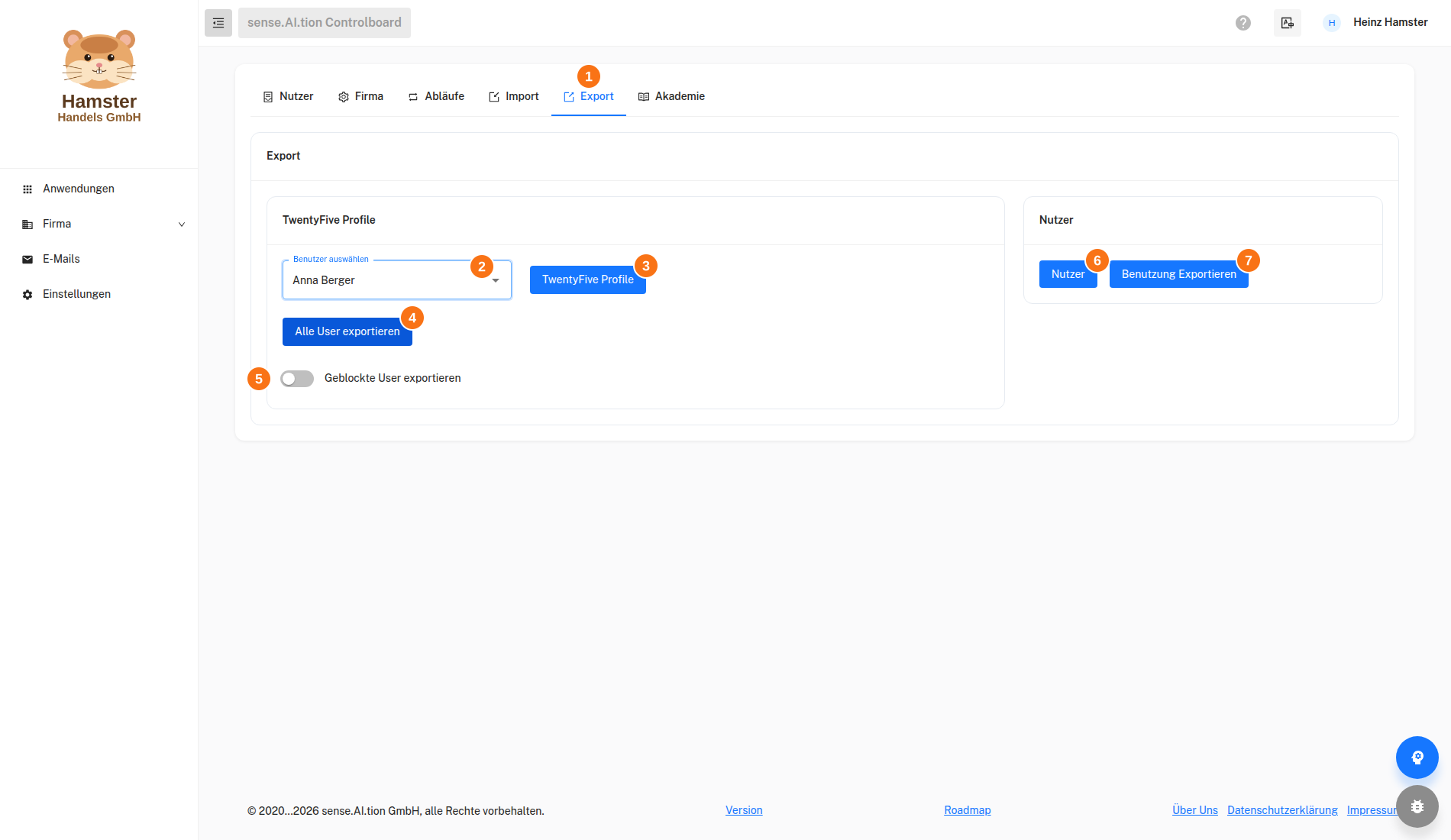This screenshot has height=840, width=1451.
Task: Switch to the Nutzer tab
Action: (x=288, y=96)
